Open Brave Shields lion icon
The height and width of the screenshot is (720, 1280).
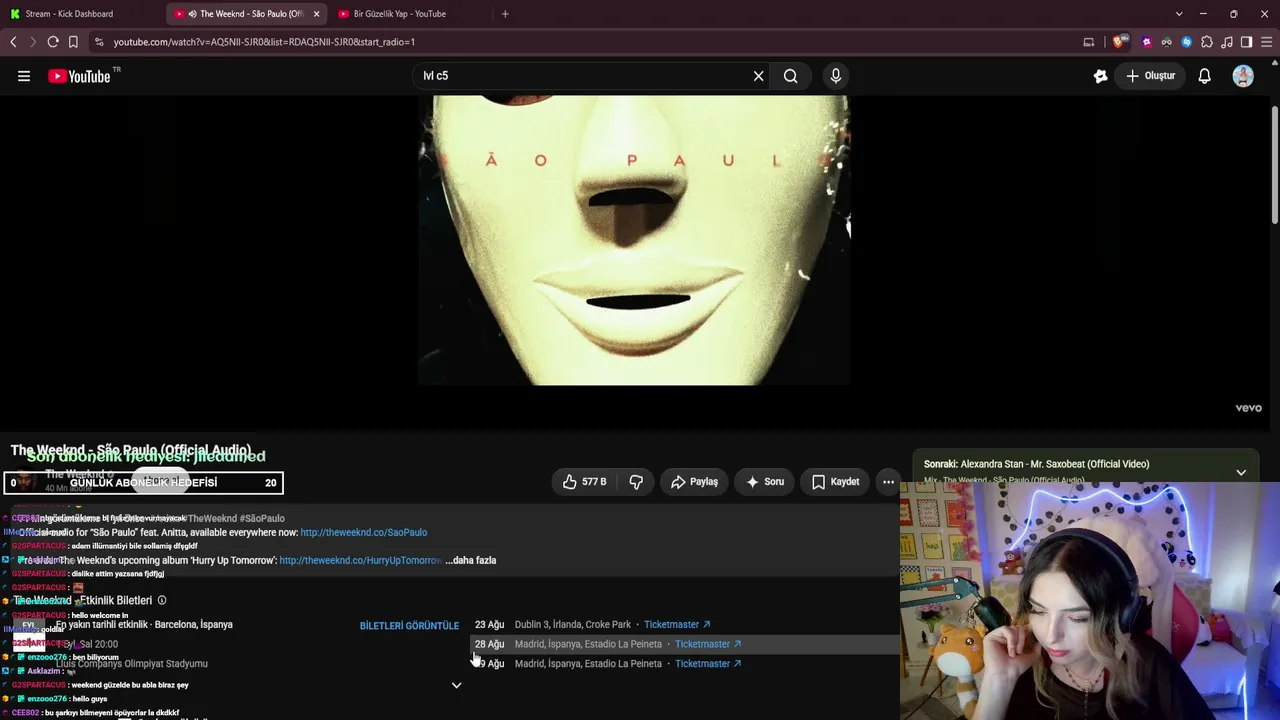[x=1120, y=42]
